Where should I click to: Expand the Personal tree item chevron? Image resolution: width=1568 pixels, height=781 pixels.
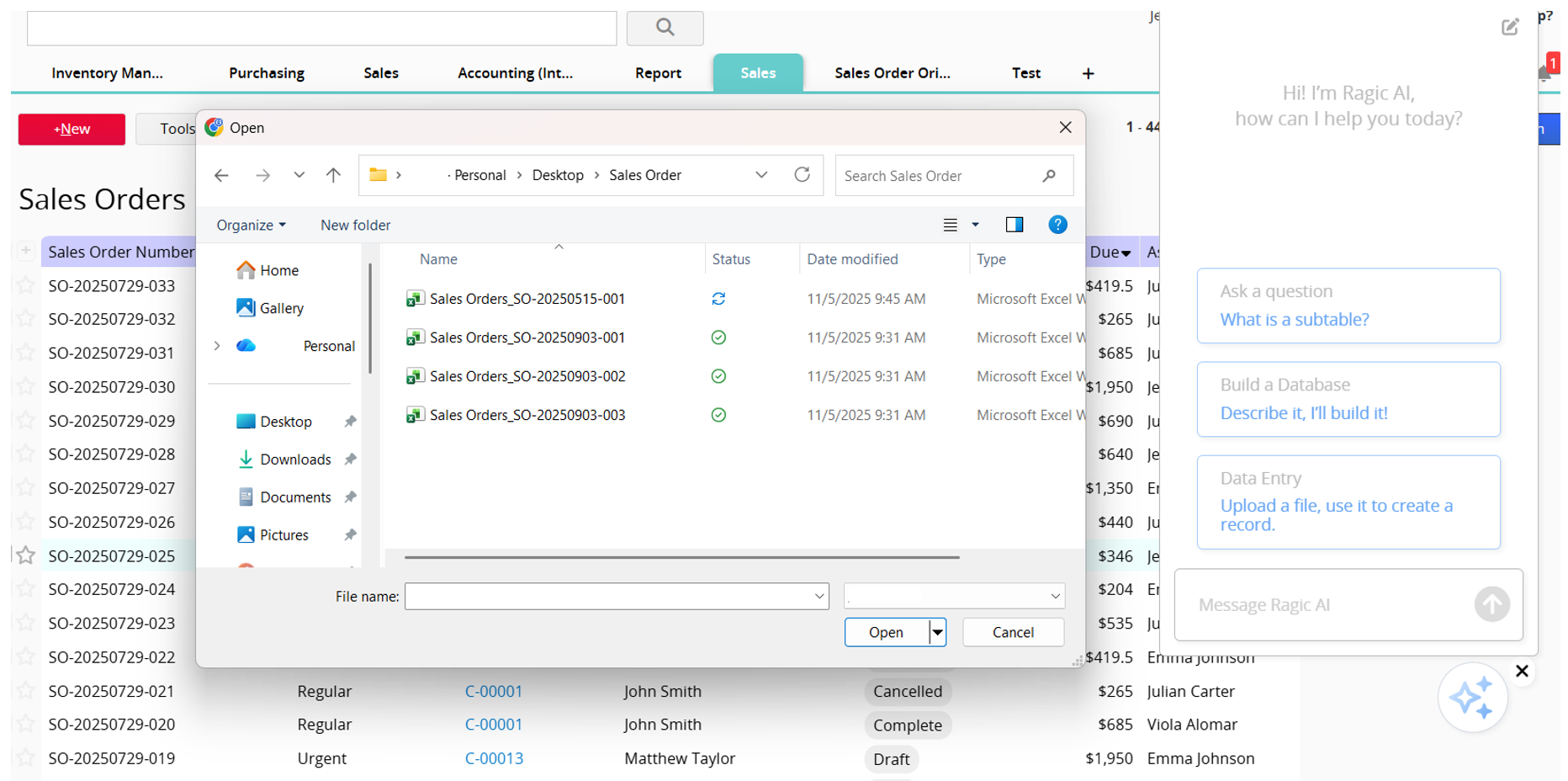(217, 346)
